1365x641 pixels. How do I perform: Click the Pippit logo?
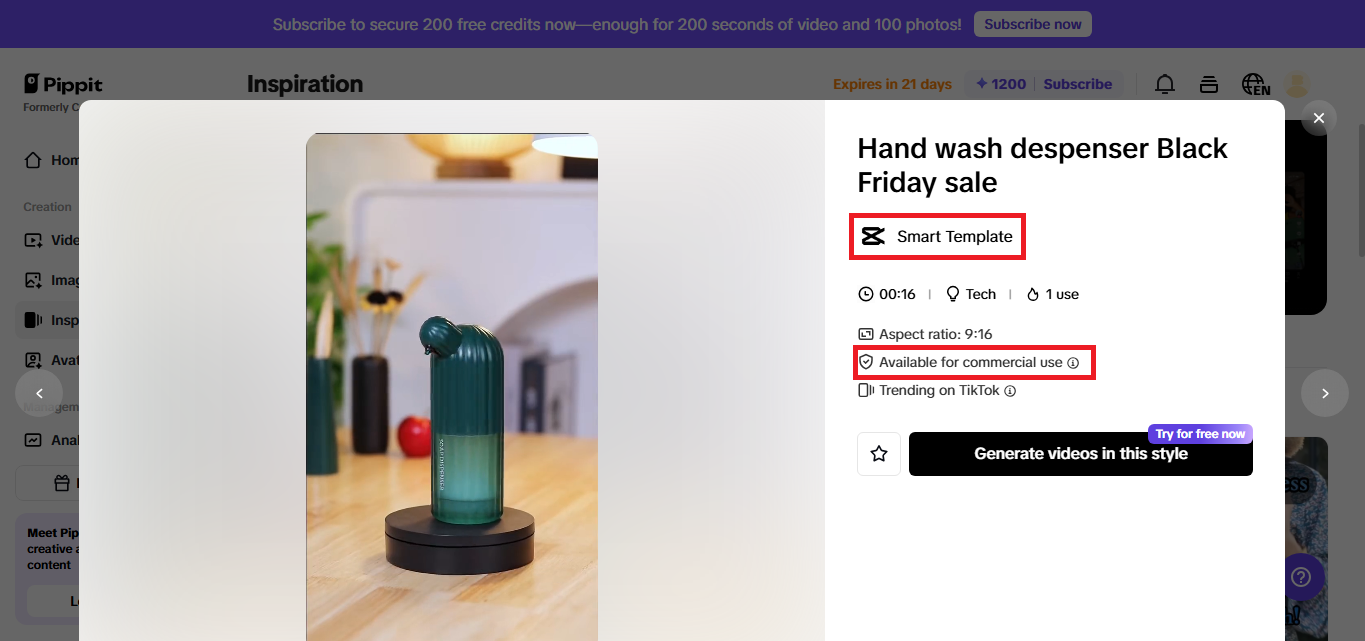63,85
